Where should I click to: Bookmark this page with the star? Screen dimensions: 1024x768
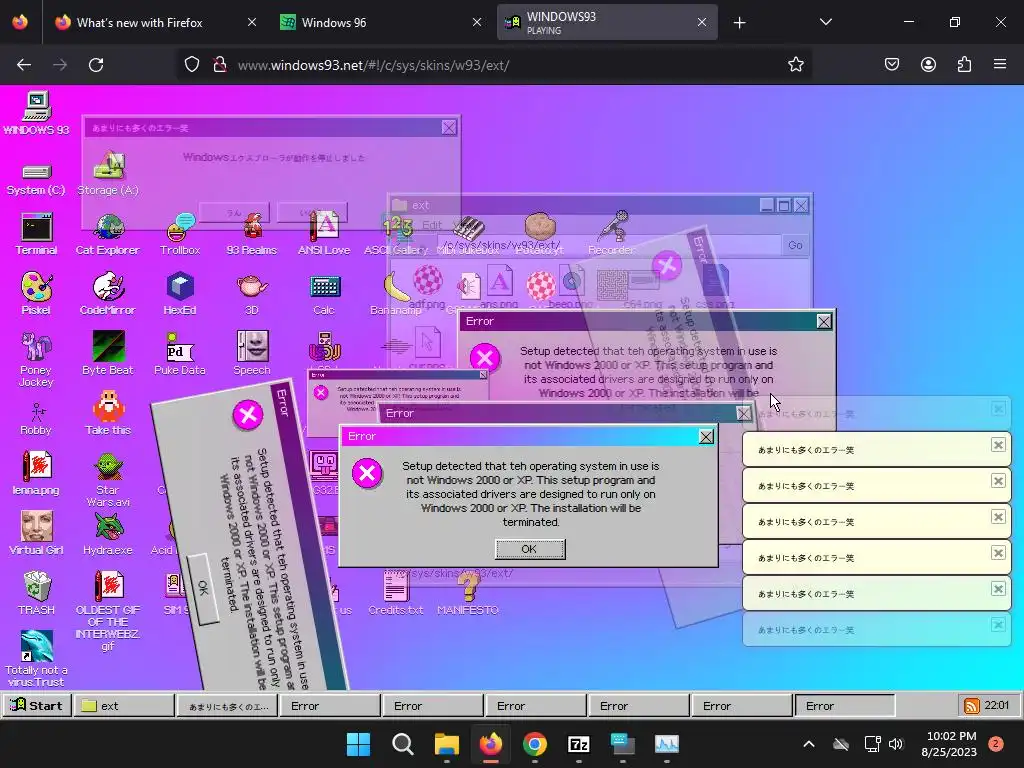[x=795, y=64]
